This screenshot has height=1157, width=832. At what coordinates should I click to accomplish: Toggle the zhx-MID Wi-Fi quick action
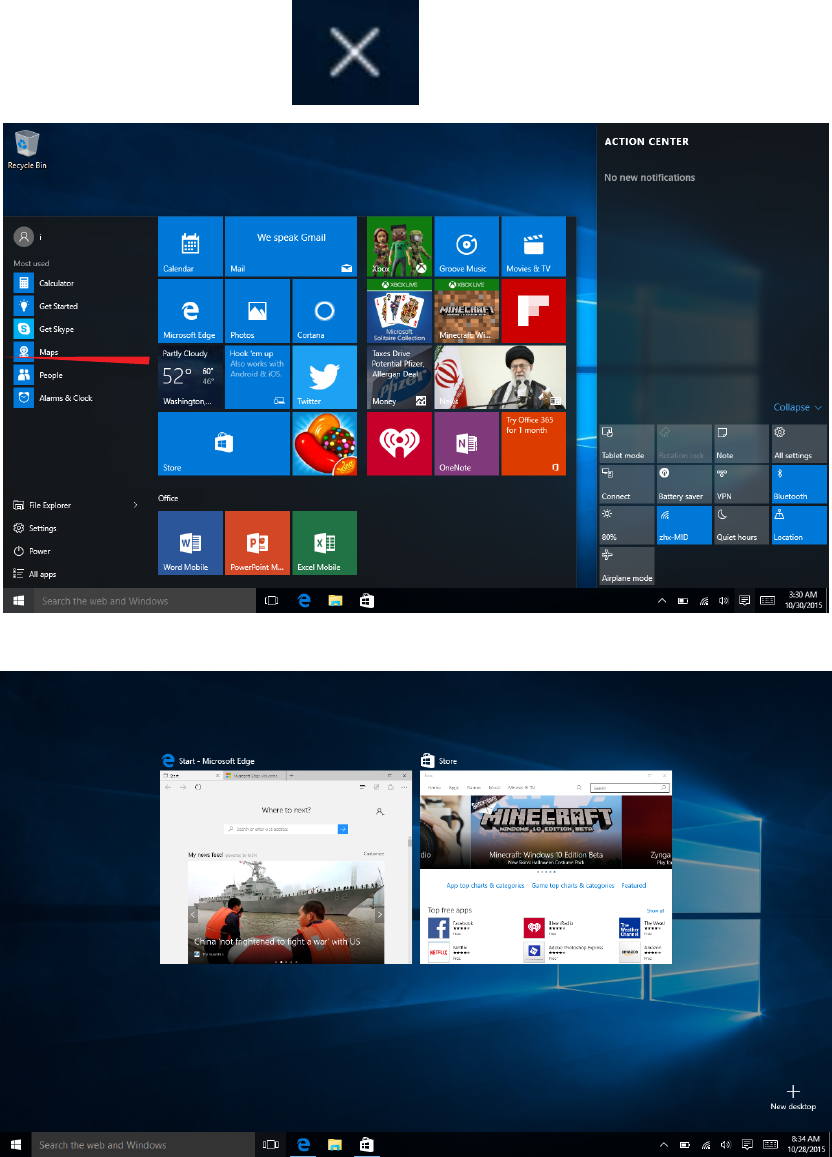click(x=684, y=525)
